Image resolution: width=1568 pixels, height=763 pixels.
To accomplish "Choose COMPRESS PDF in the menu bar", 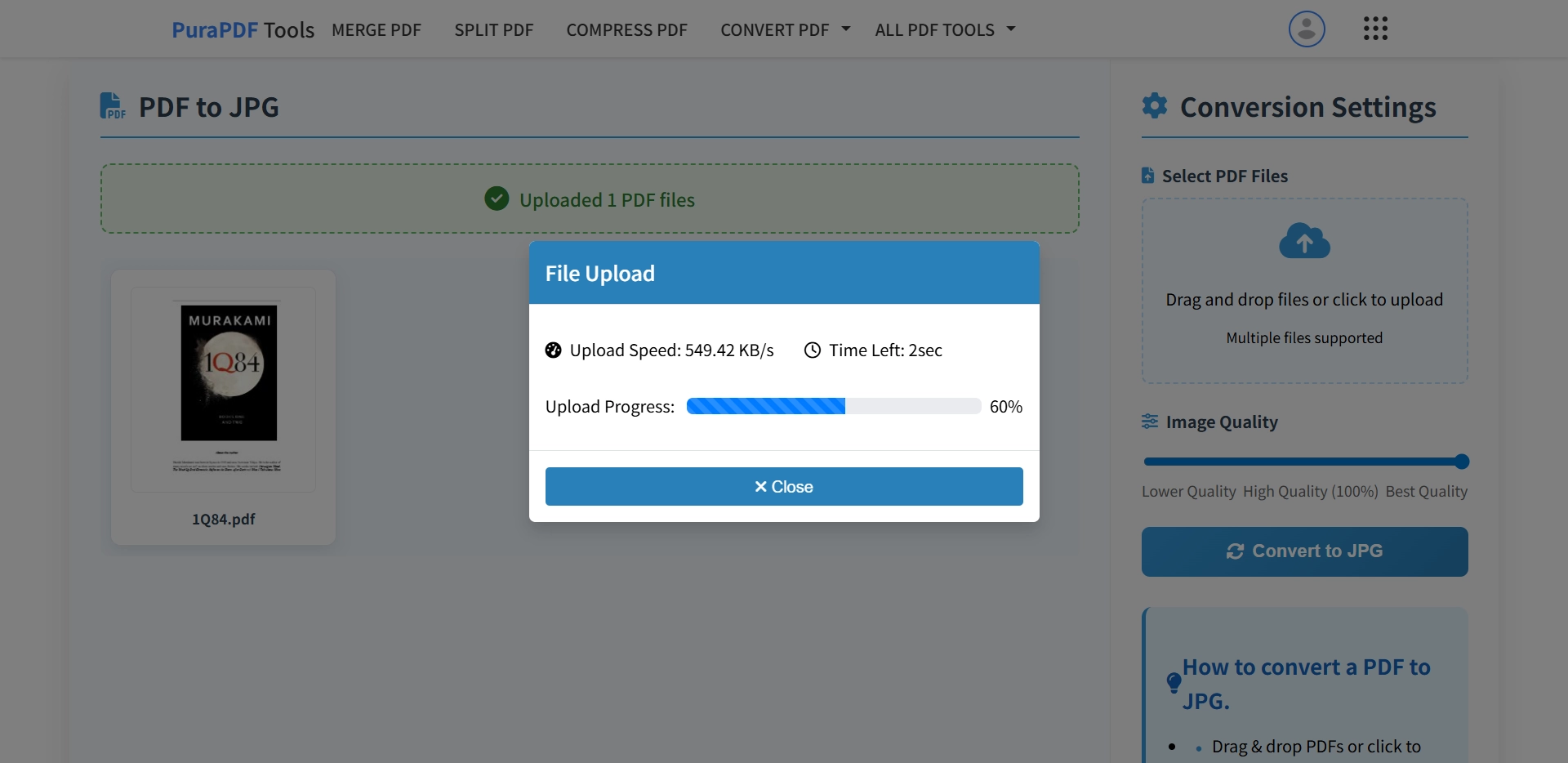I will 626,29.
